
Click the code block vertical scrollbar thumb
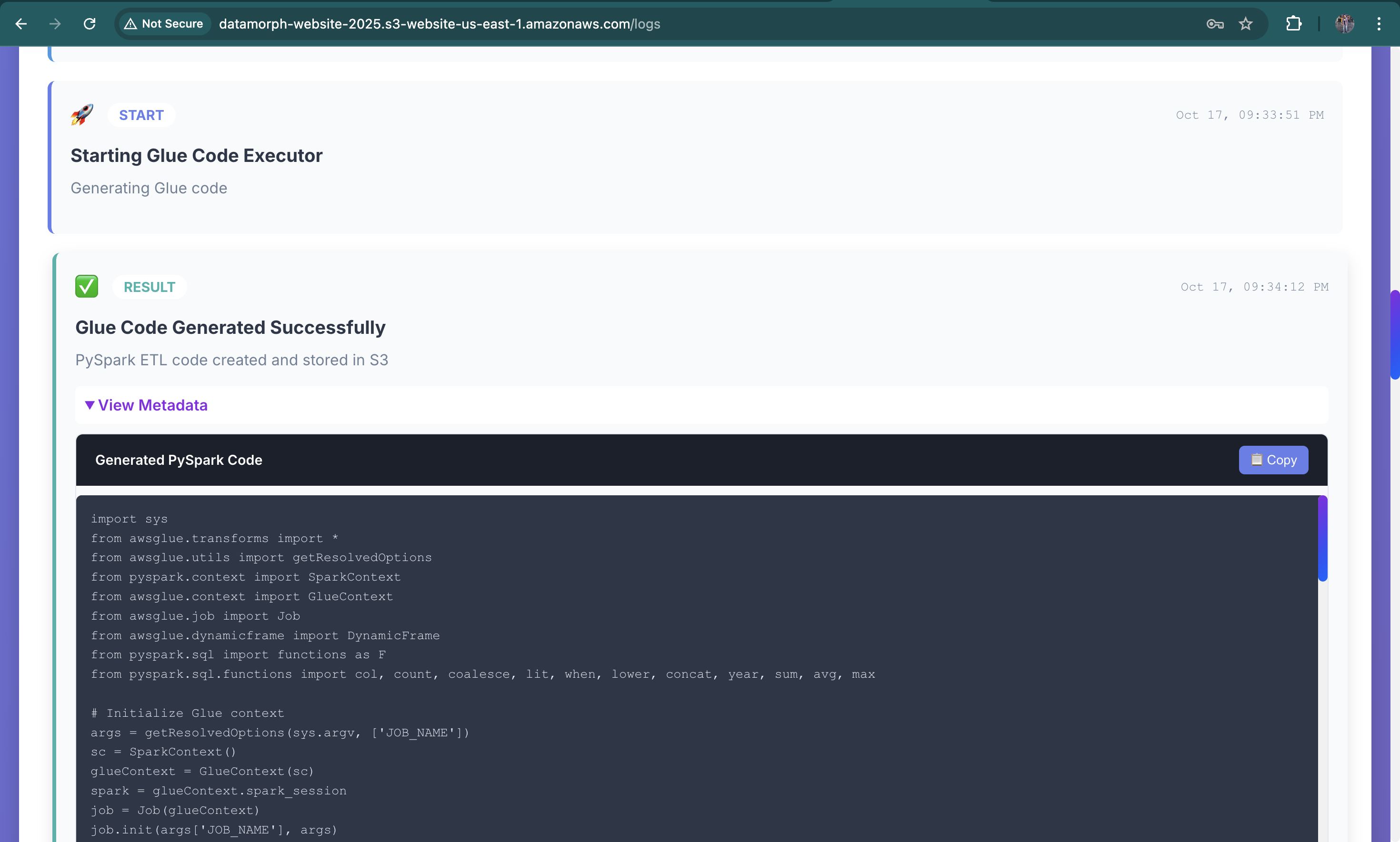(x=1322, y=539)
